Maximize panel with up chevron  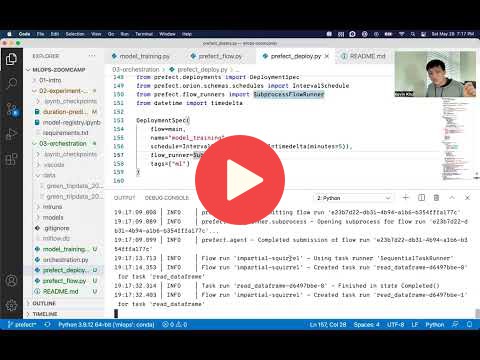click(x=452, y=198)
